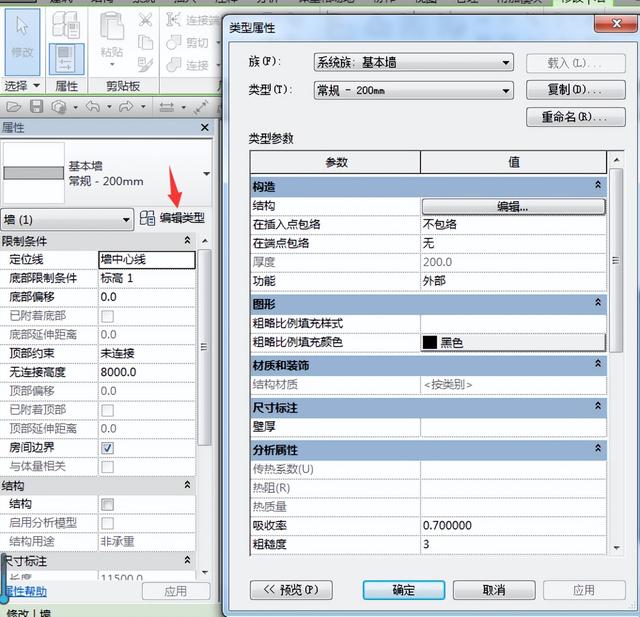This screenshot has height=617, width=640.
Task: Click the Match Type Properties brush icon
Action: coord(145,64)
